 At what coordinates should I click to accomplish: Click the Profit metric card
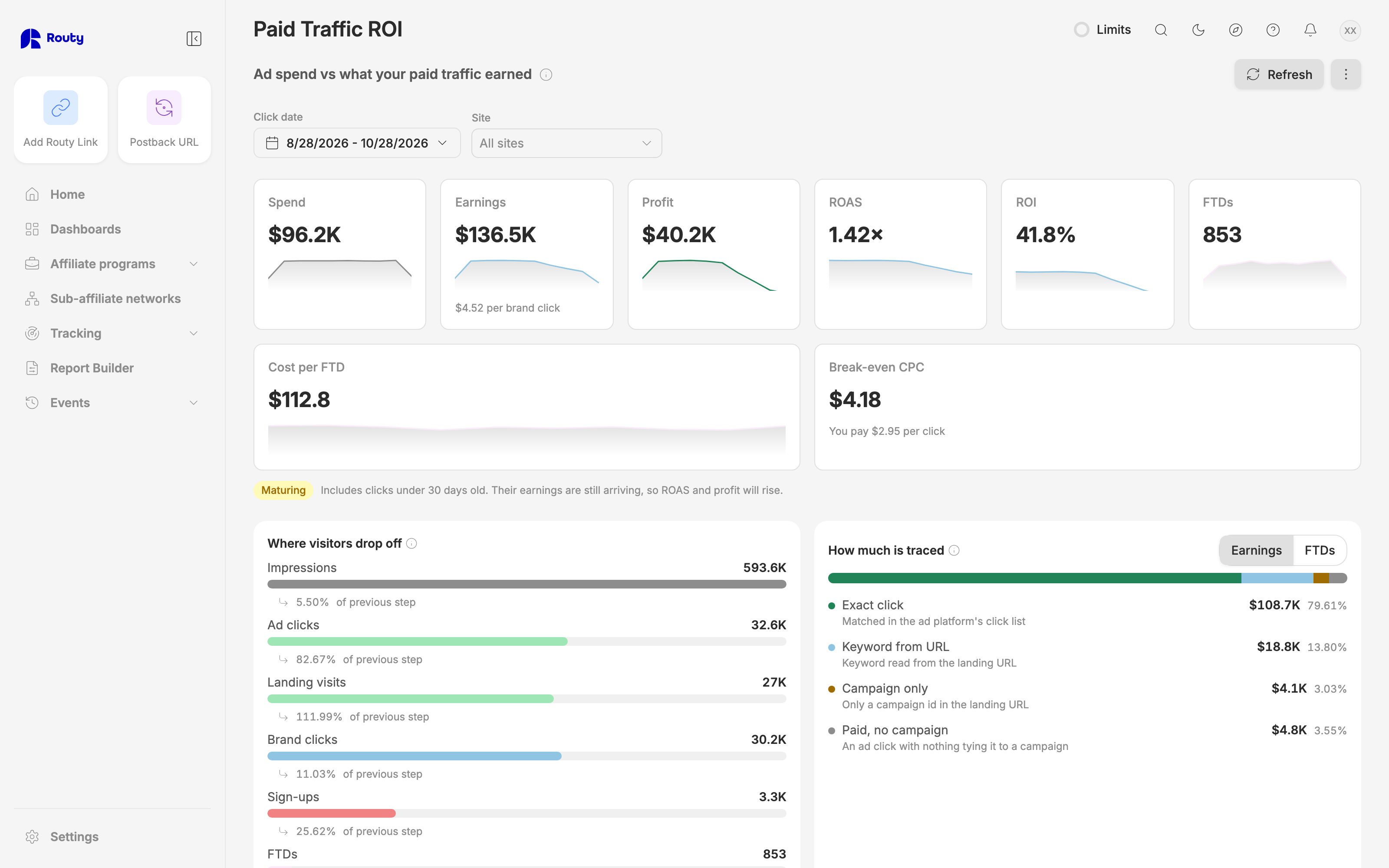tap(714, 254)
